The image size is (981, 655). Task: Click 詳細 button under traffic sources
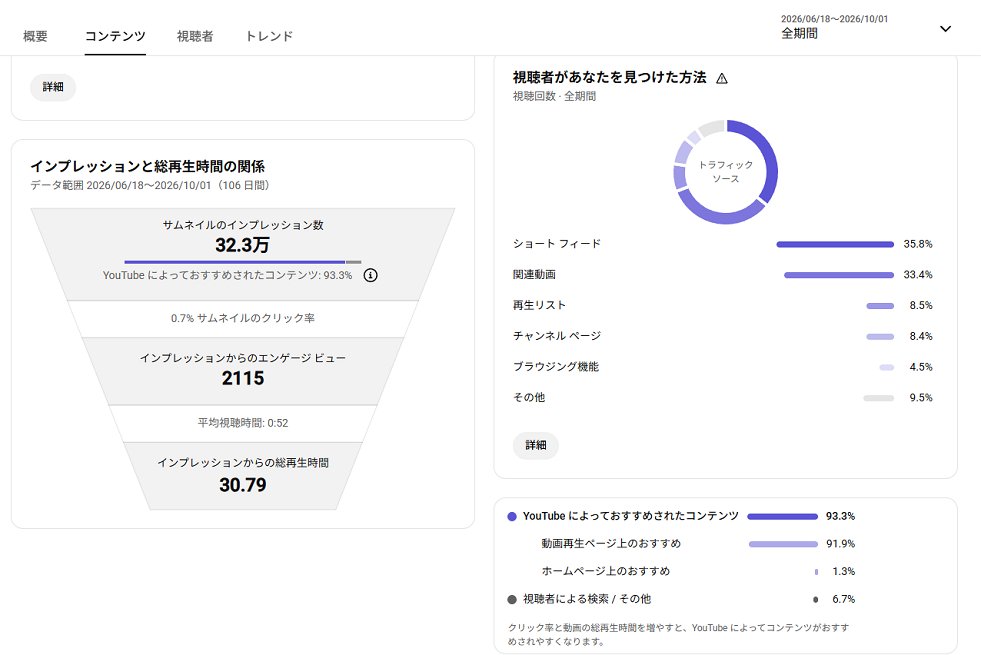click(536, 445)
